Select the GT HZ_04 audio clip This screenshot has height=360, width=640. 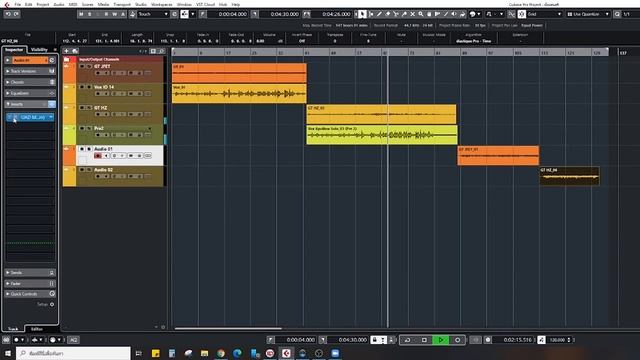569,176
